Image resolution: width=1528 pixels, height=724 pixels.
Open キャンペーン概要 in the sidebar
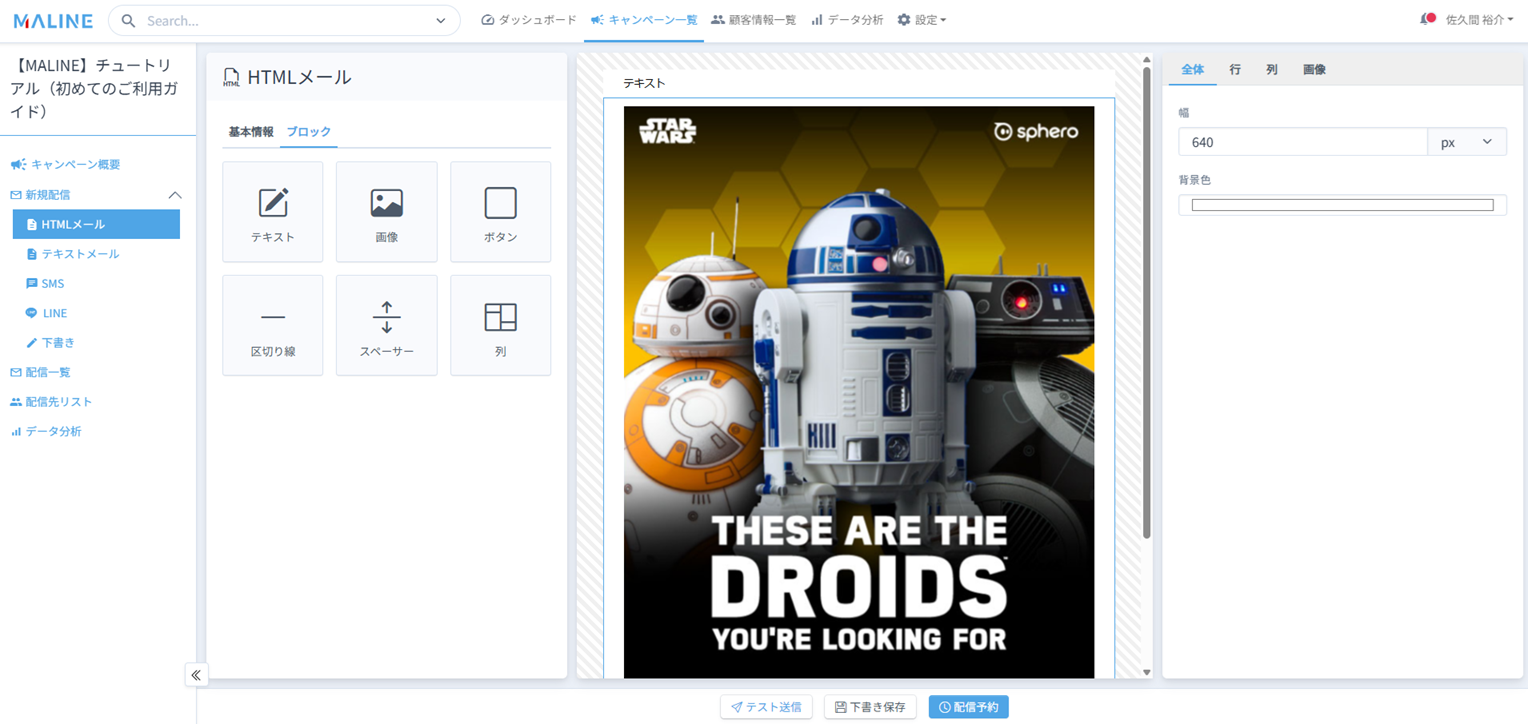[x=65, y=165]
